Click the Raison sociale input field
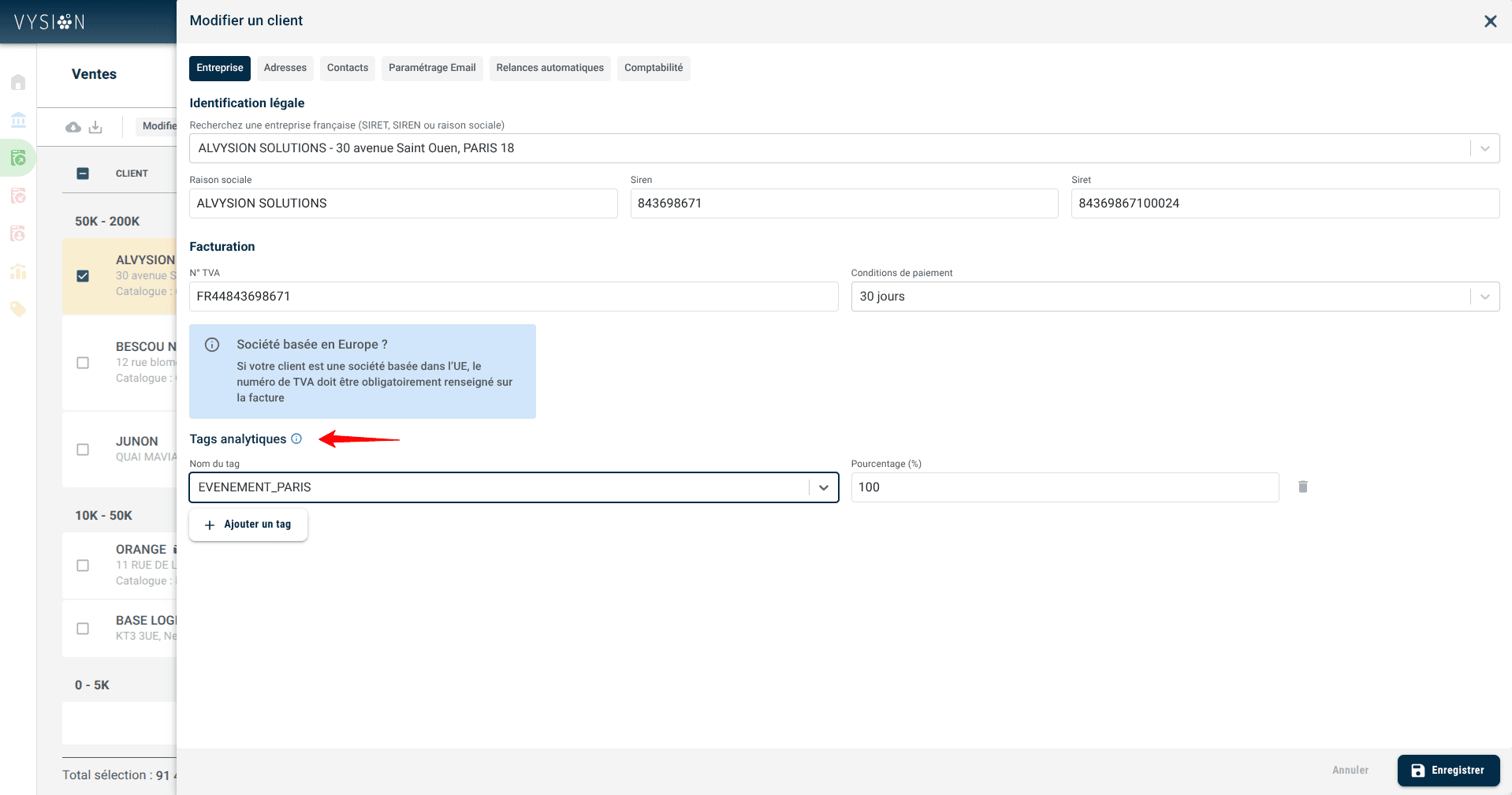 [404, 203]
